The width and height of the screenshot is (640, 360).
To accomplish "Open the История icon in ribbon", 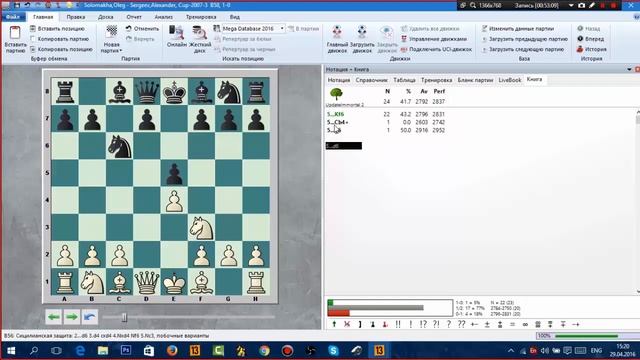I will click(580, 49).
